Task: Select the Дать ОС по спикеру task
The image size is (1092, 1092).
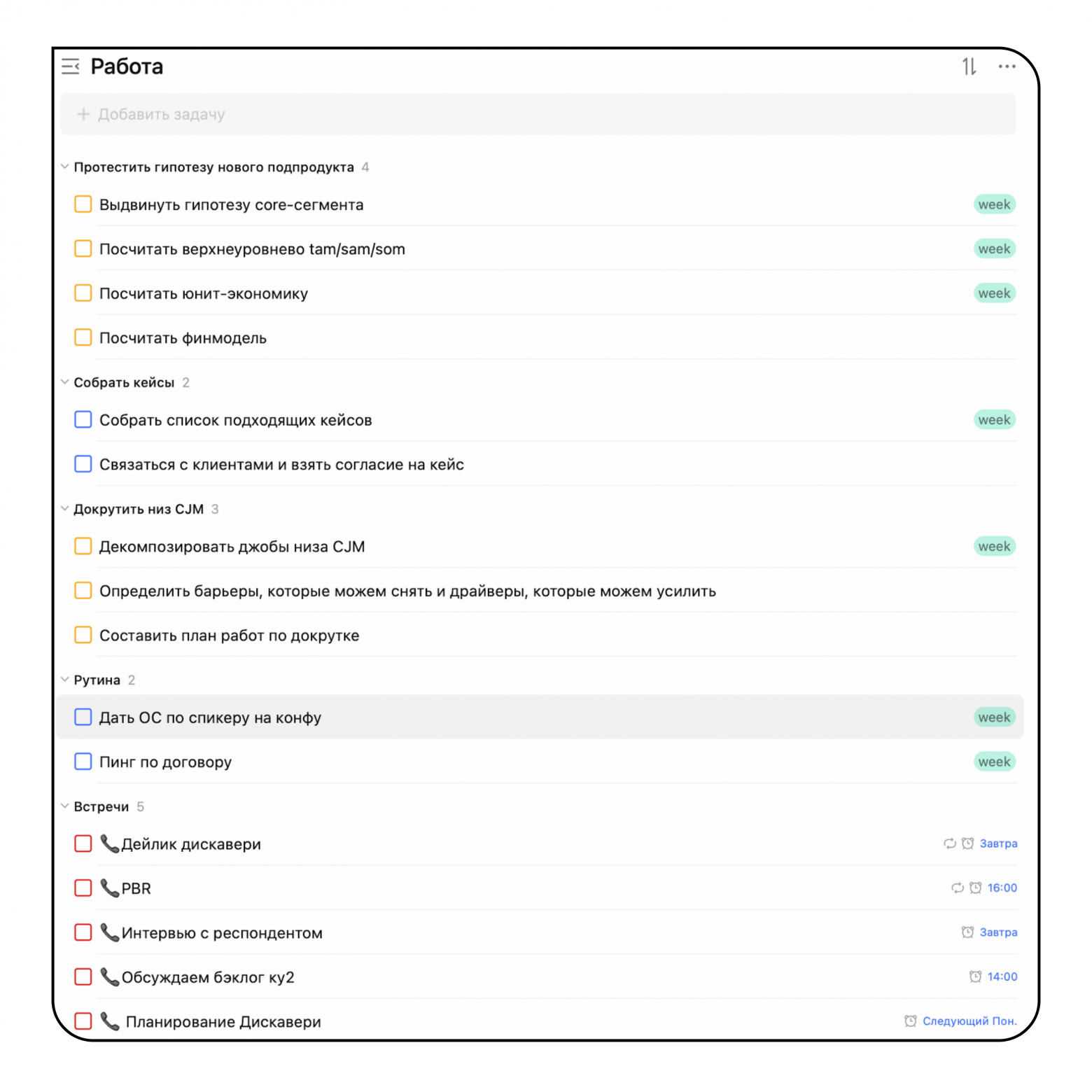Action: pos(210,717)
